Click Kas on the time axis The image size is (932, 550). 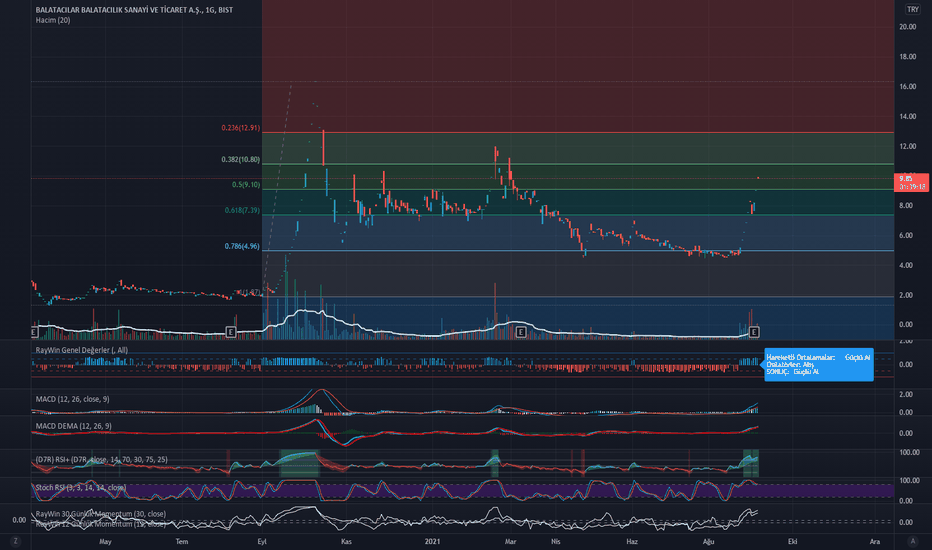coord(347,542)
